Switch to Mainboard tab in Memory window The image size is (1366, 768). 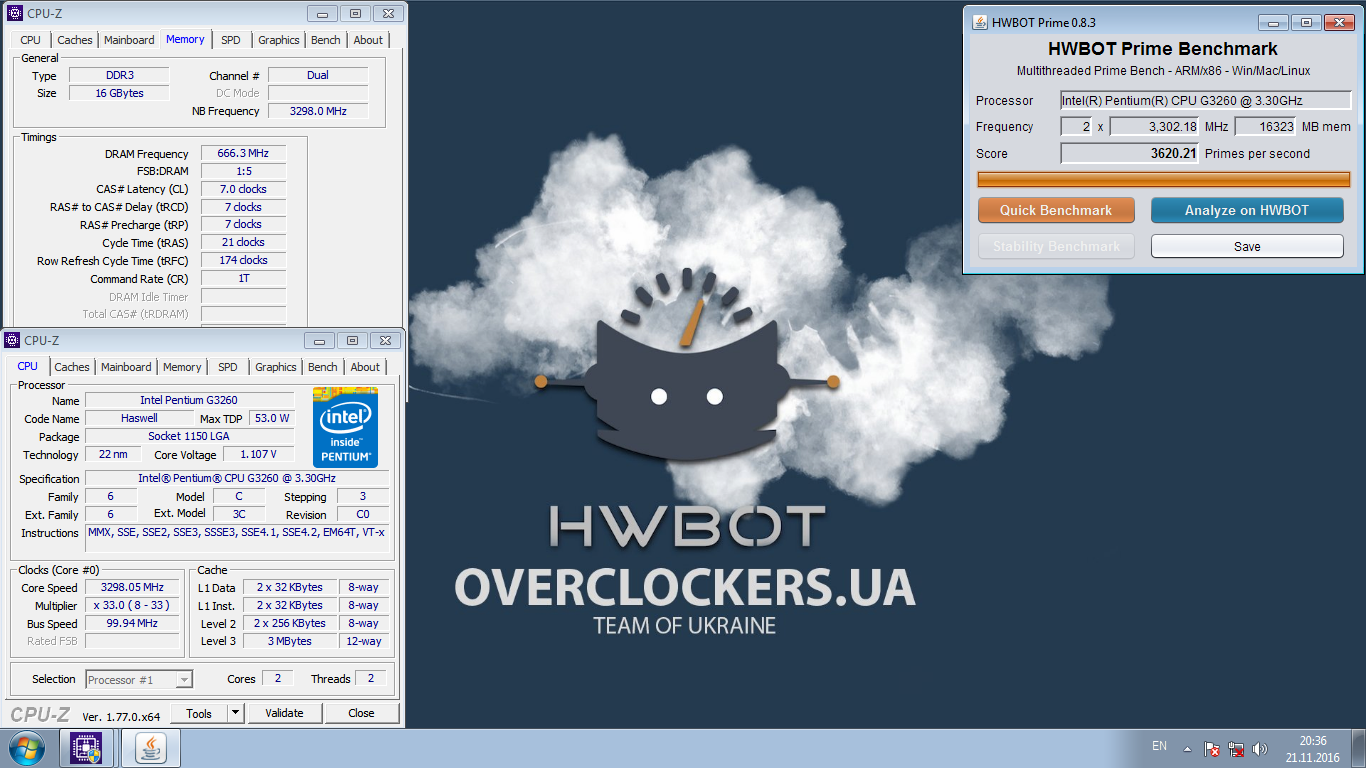(130, 40)
